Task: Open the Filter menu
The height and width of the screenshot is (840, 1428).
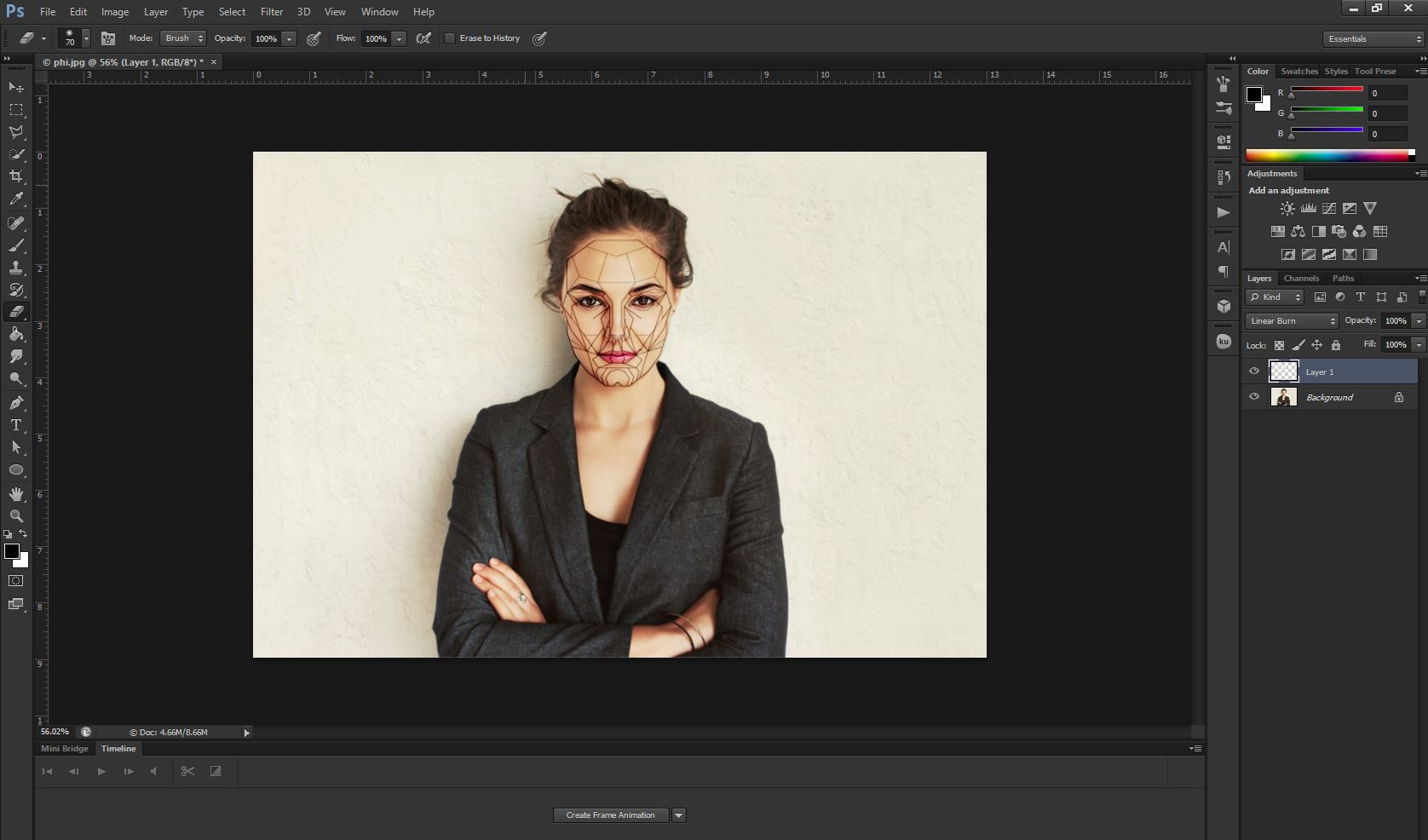Action: pos(271,11)
